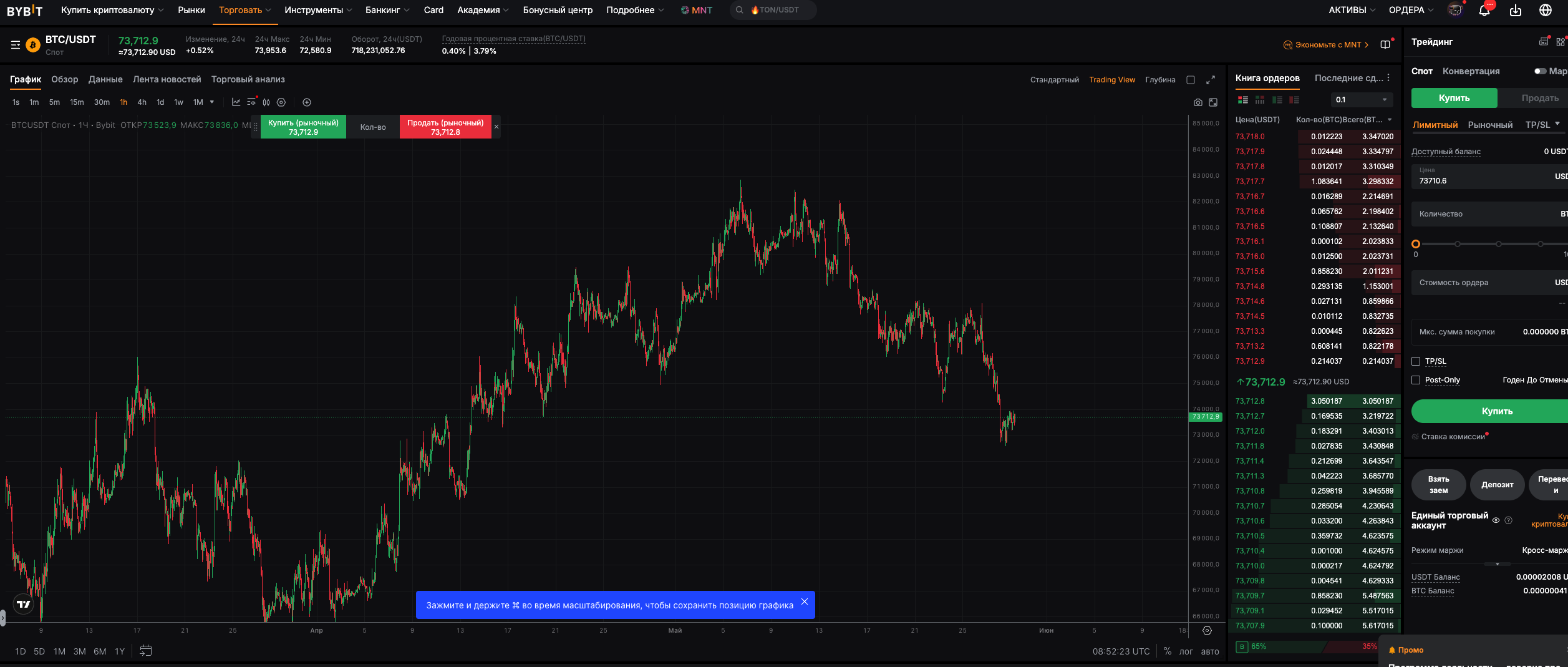This screenshot has width=1568, height=667.
Task: Click the TradingView logo on chart
Action: [x=24, y=604]
